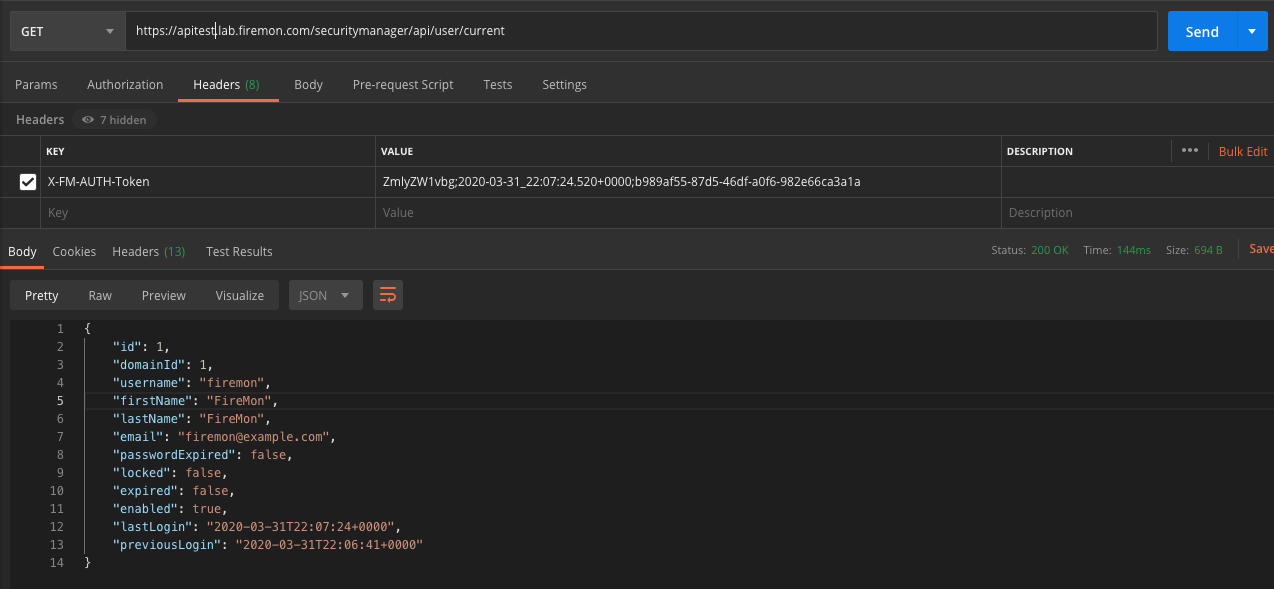Viewport: 1274px width, 589px height.
Task: Open the GET method dropdown
Action: (x=67, y=31)
